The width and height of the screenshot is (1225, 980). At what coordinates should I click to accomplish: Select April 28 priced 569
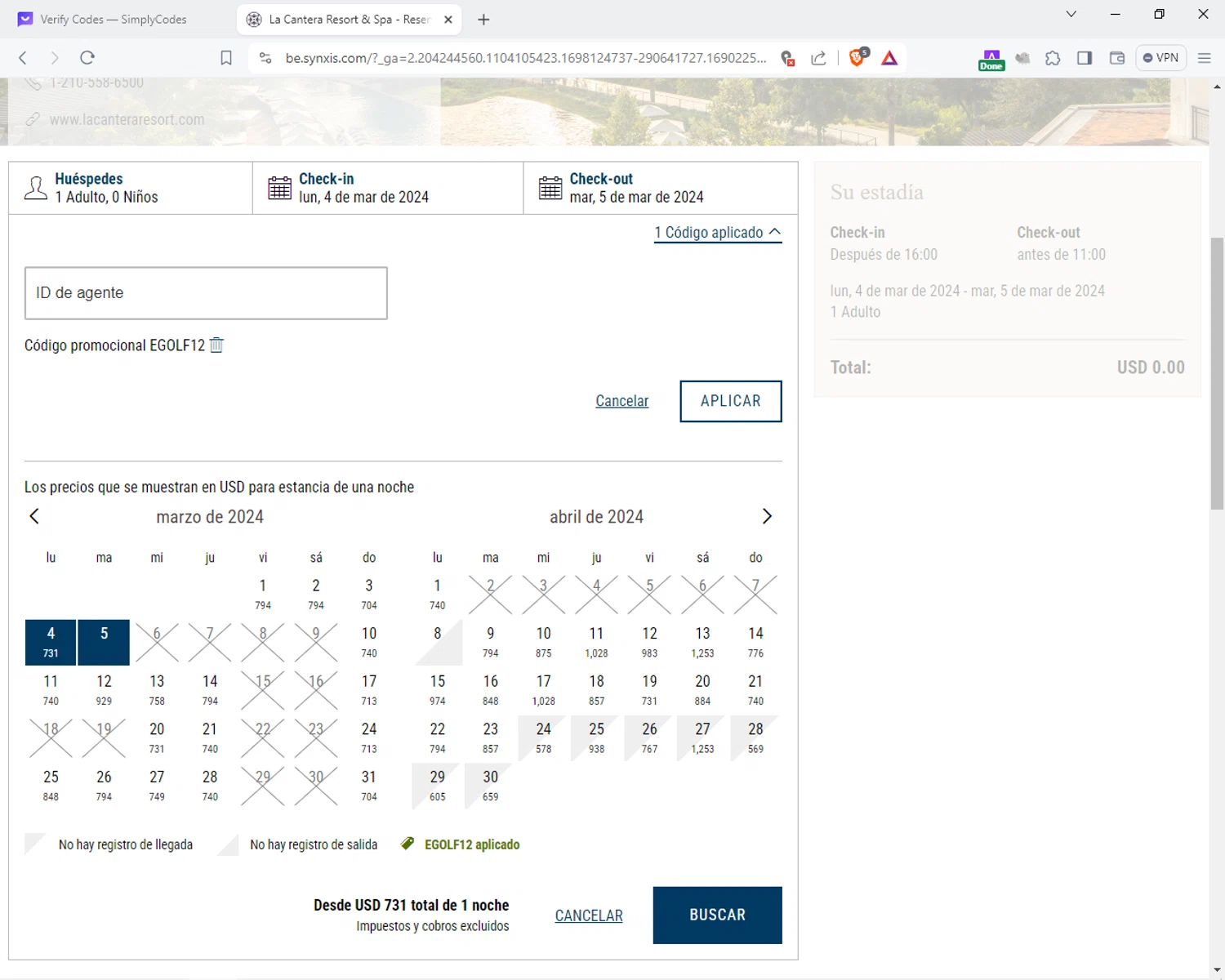[x=755, y=737]
